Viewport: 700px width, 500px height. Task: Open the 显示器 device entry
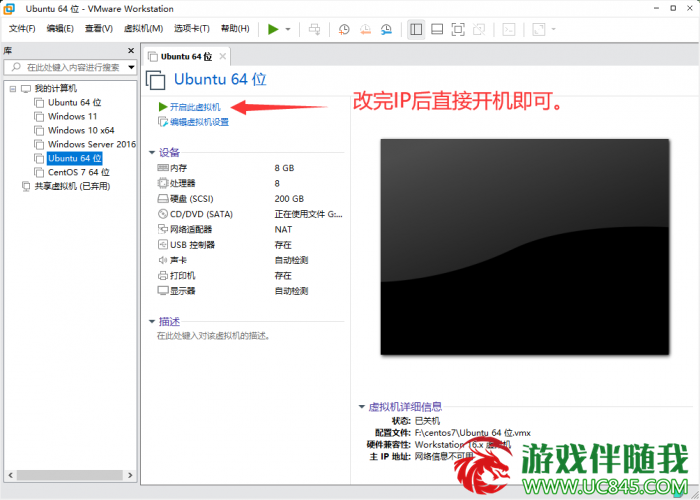tap(183, 291)
